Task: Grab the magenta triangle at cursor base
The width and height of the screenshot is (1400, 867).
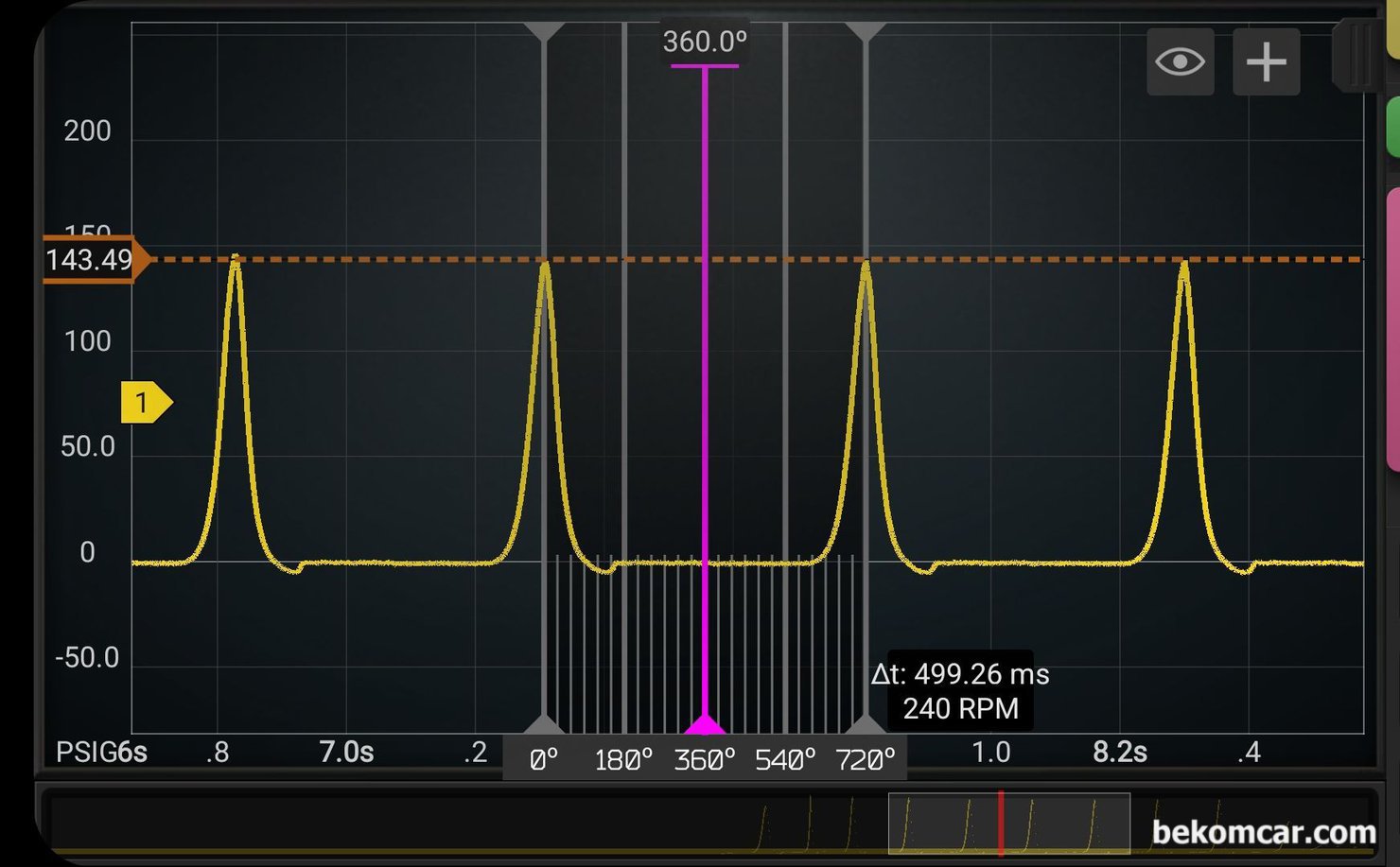Action: 705,725
